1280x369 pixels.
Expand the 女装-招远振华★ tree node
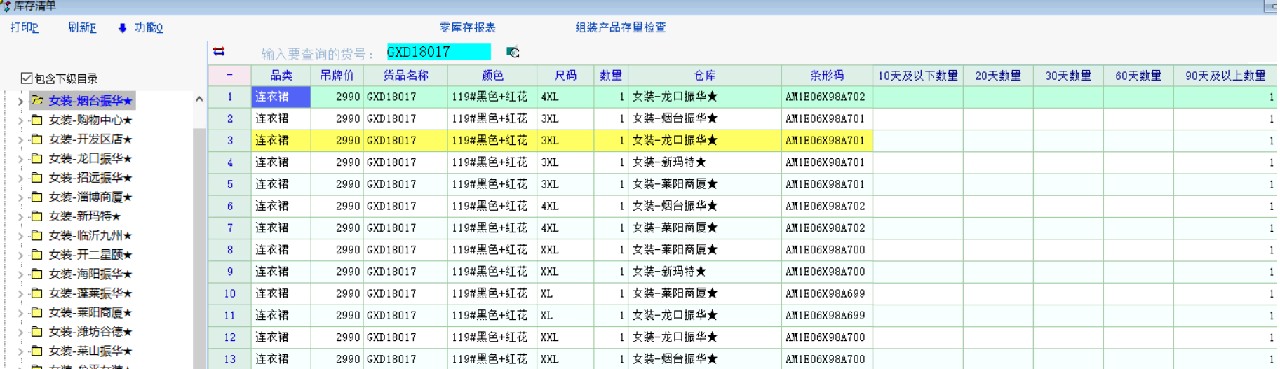point(20,178)
